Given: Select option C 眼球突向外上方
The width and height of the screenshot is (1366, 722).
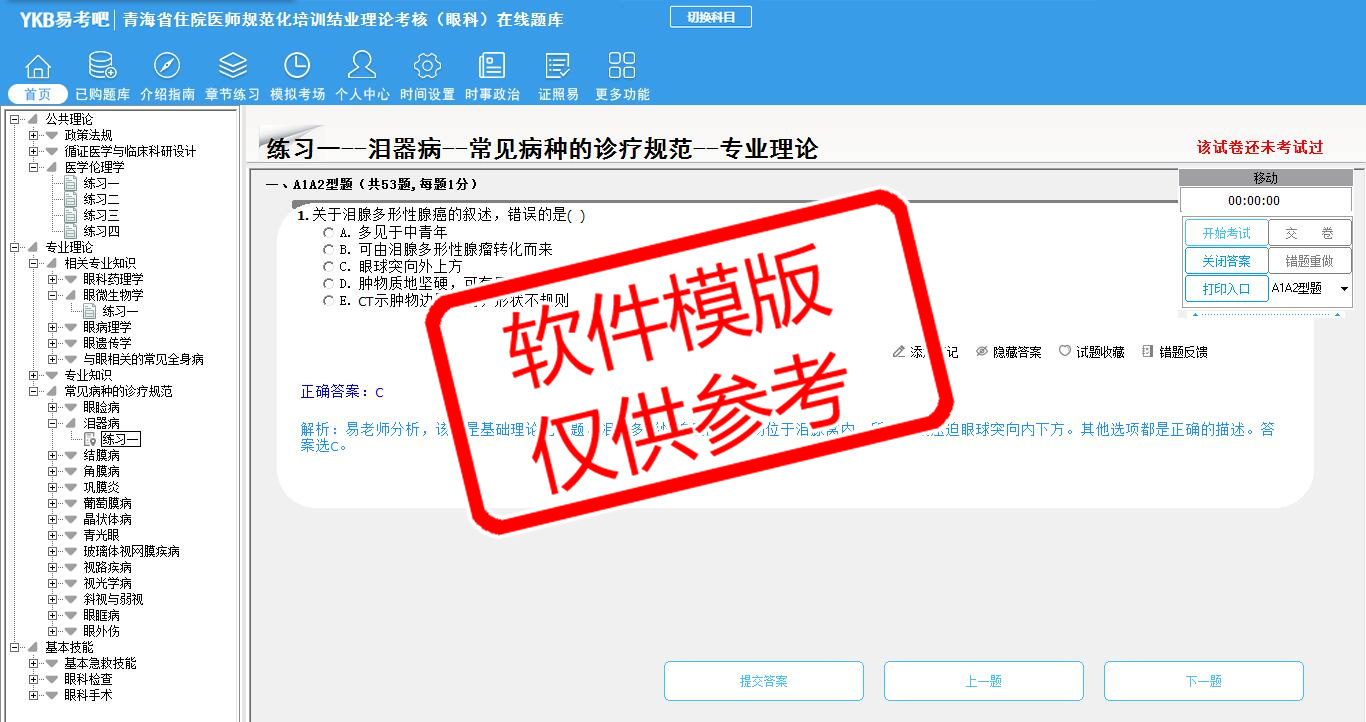Looking at the screenshot, I should 328,266.
